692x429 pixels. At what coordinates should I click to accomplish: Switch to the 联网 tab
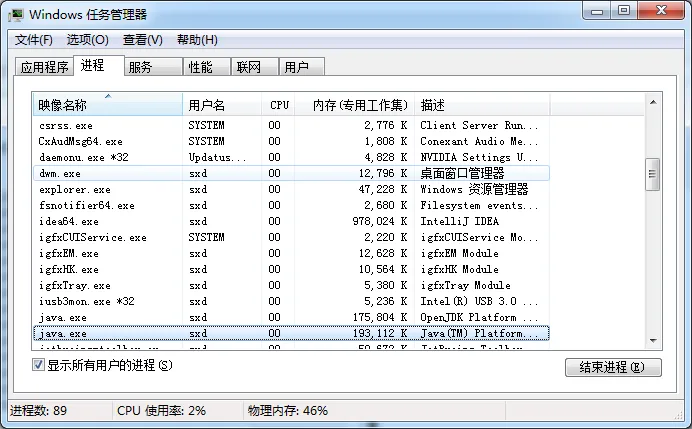coord(249,68)
